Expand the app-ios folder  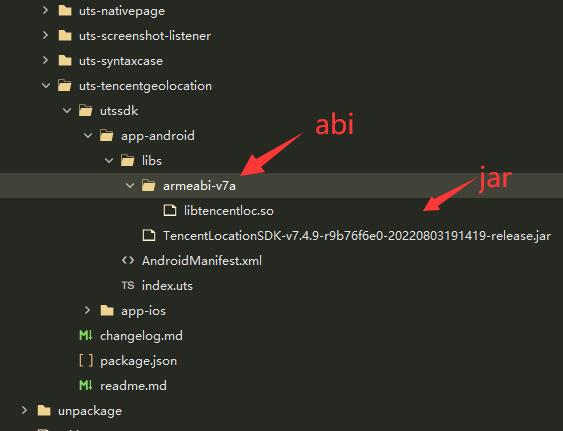click(87, 310)
